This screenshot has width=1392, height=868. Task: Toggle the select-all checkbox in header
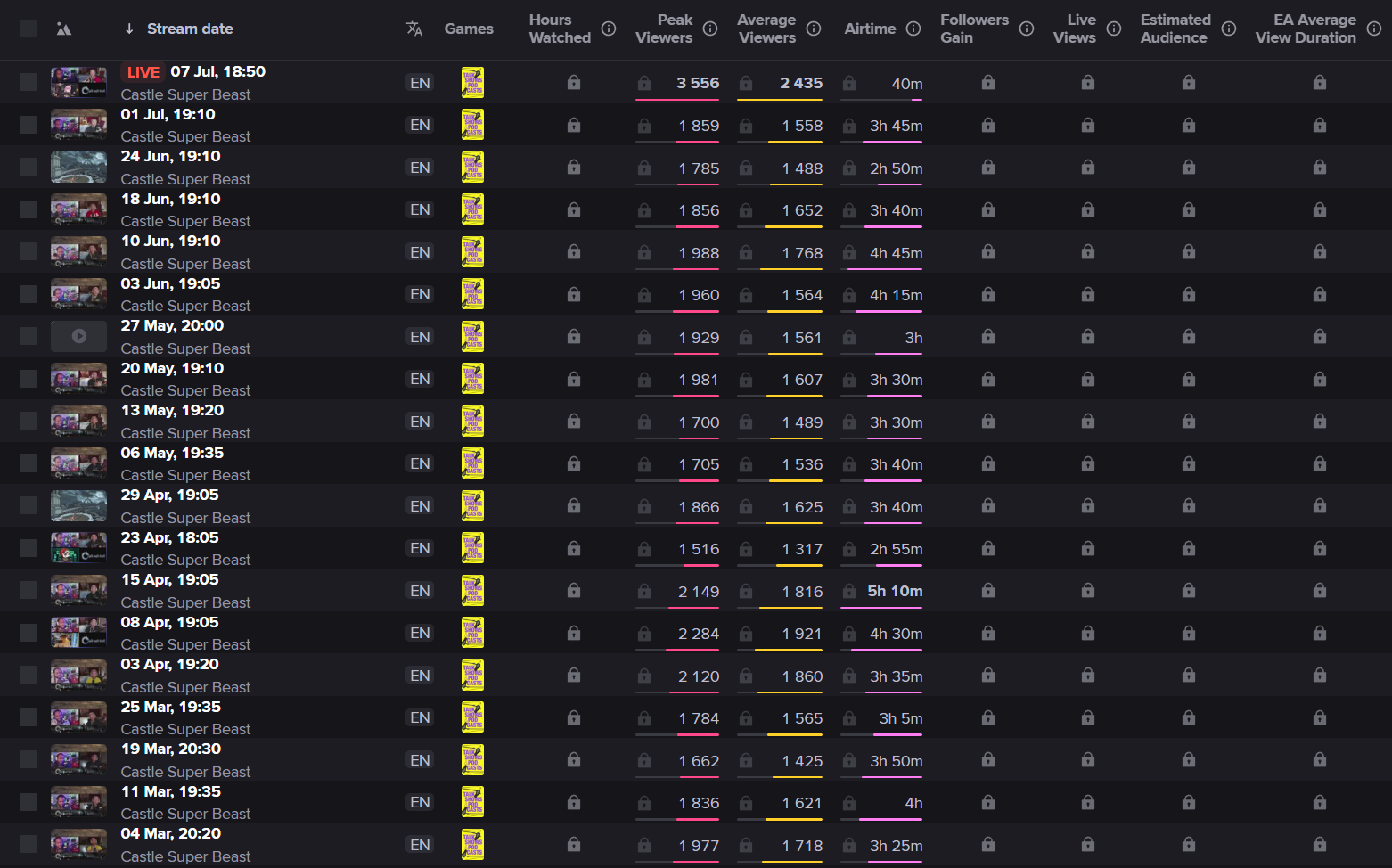29,29
